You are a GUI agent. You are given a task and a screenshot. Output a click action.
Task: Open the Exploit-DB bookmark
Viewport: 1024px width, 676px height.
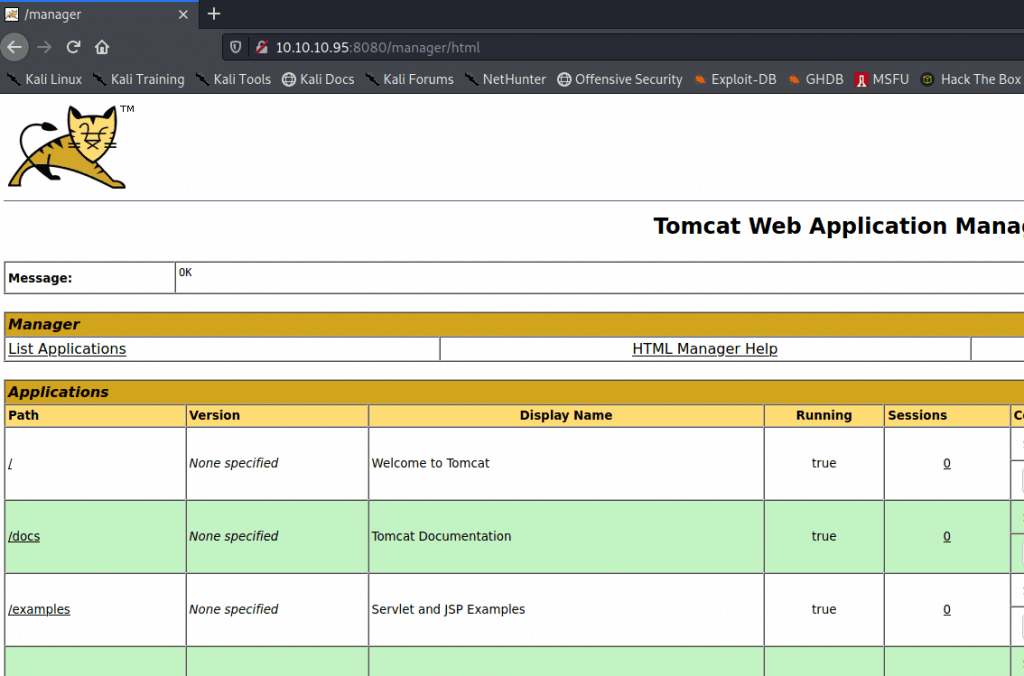pyautogui.click(x=735, y=79)
